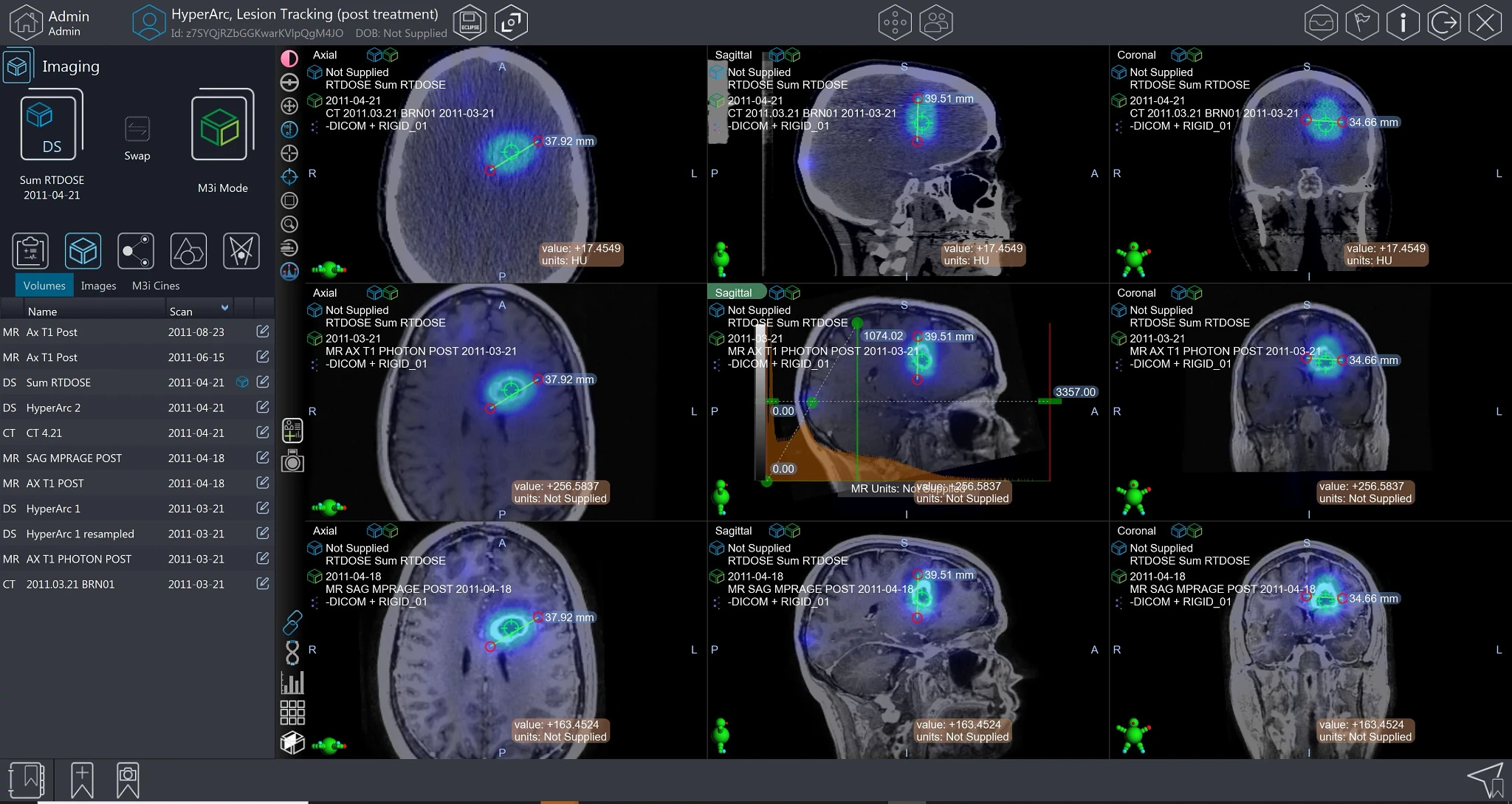Viewport: 1512px width, 804px height.
Task: Switch to the Images tab
Action: pos(98,285)
